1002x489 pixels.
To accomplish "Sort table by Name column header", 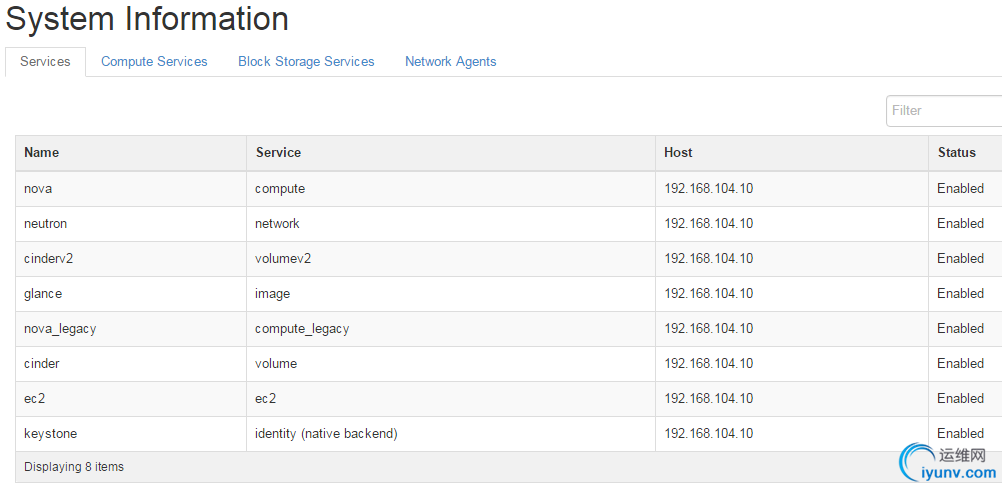I will pyautogui.click(x=42, y=153).
